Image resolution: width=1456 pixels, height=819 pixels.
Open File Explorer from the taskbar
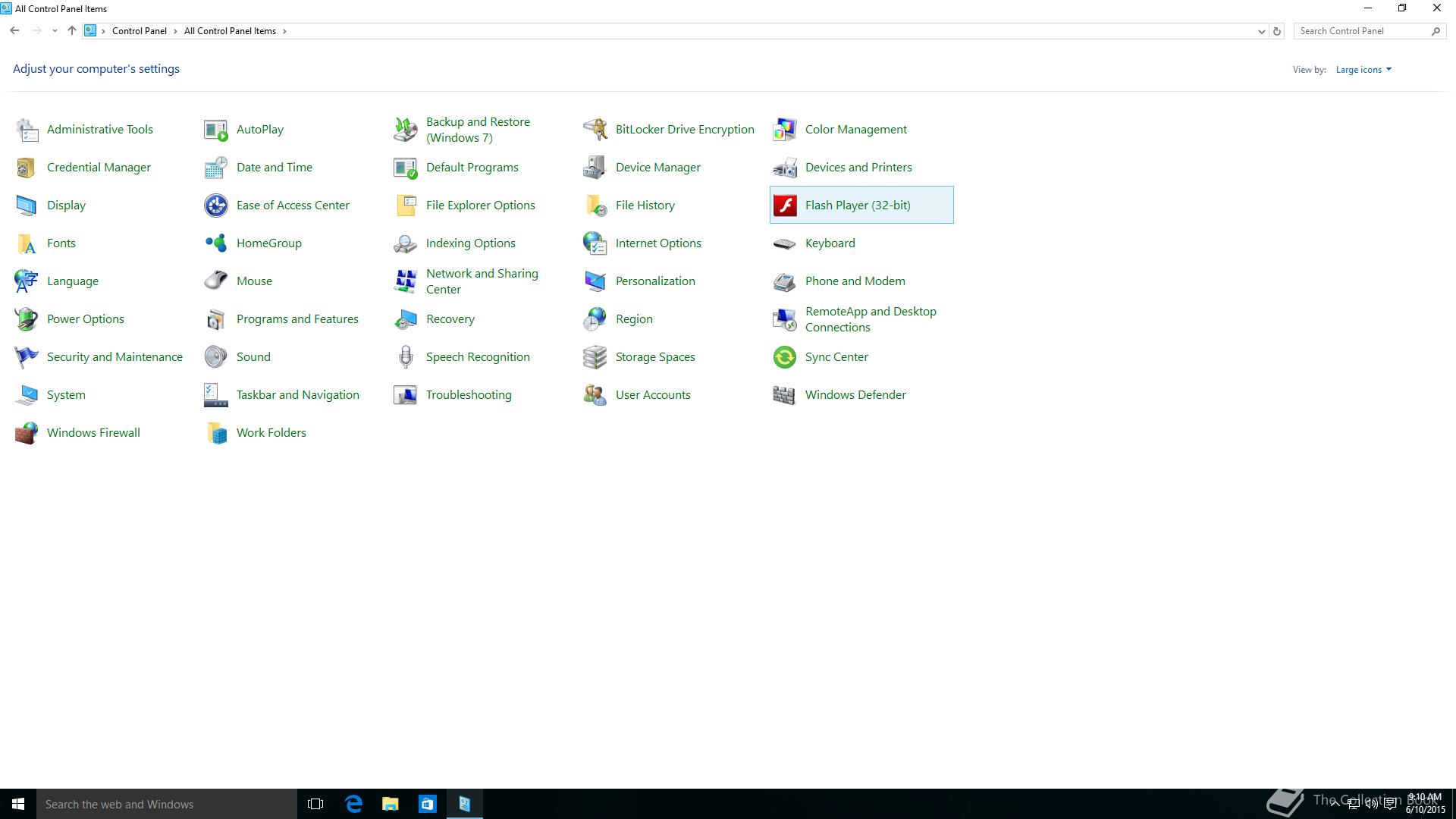pos(391,804)
